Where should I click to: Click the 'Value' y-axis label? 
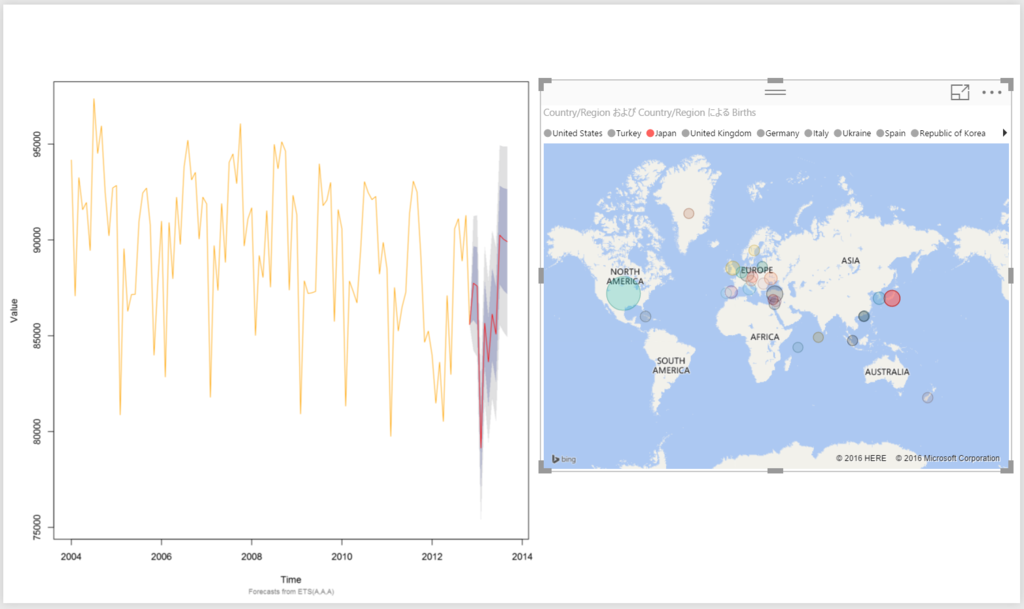coord(14,311)
